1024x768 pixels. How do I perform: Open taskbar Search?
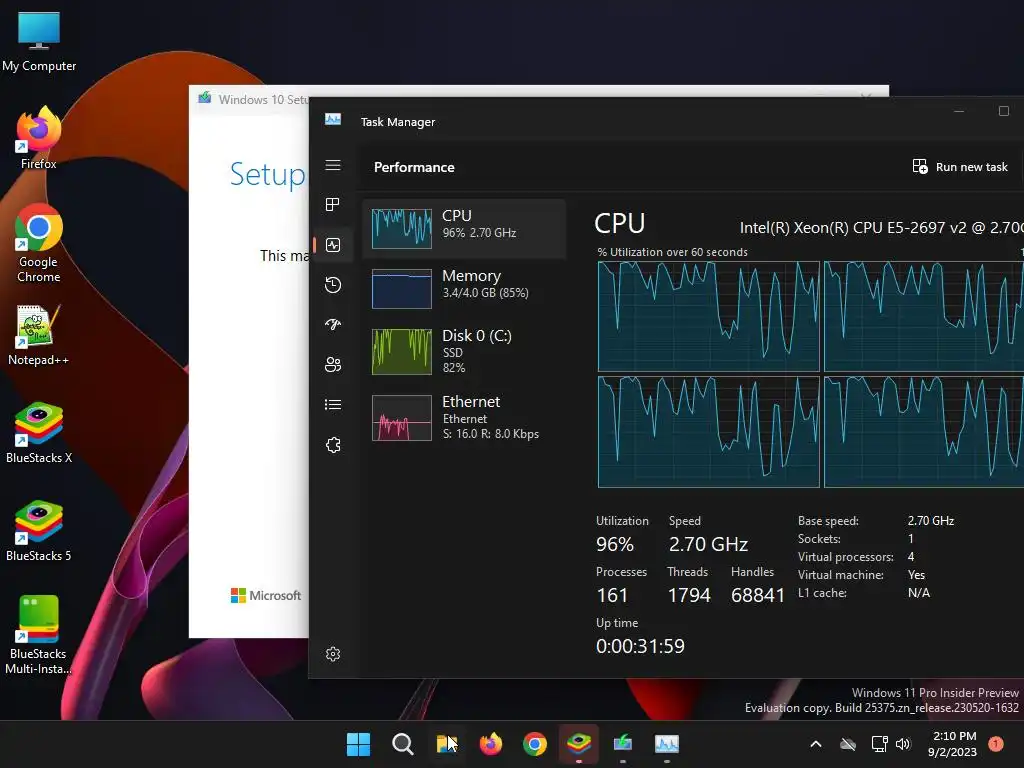(x=402, y=744)
